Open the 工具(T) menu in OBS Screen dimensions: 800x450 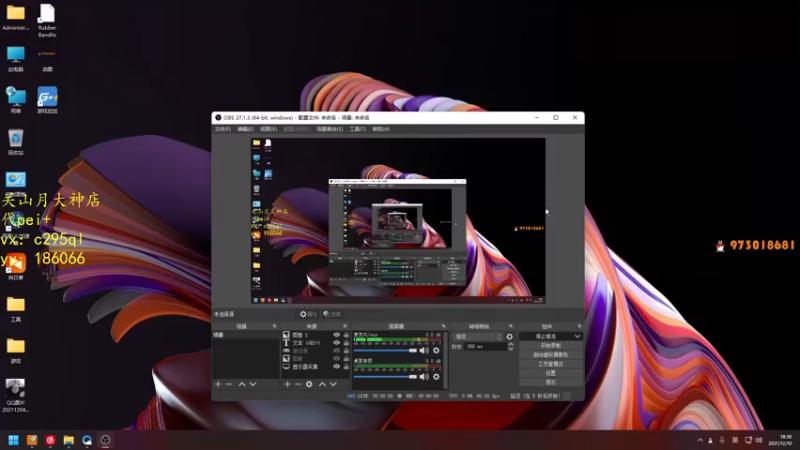click(357, 129)
